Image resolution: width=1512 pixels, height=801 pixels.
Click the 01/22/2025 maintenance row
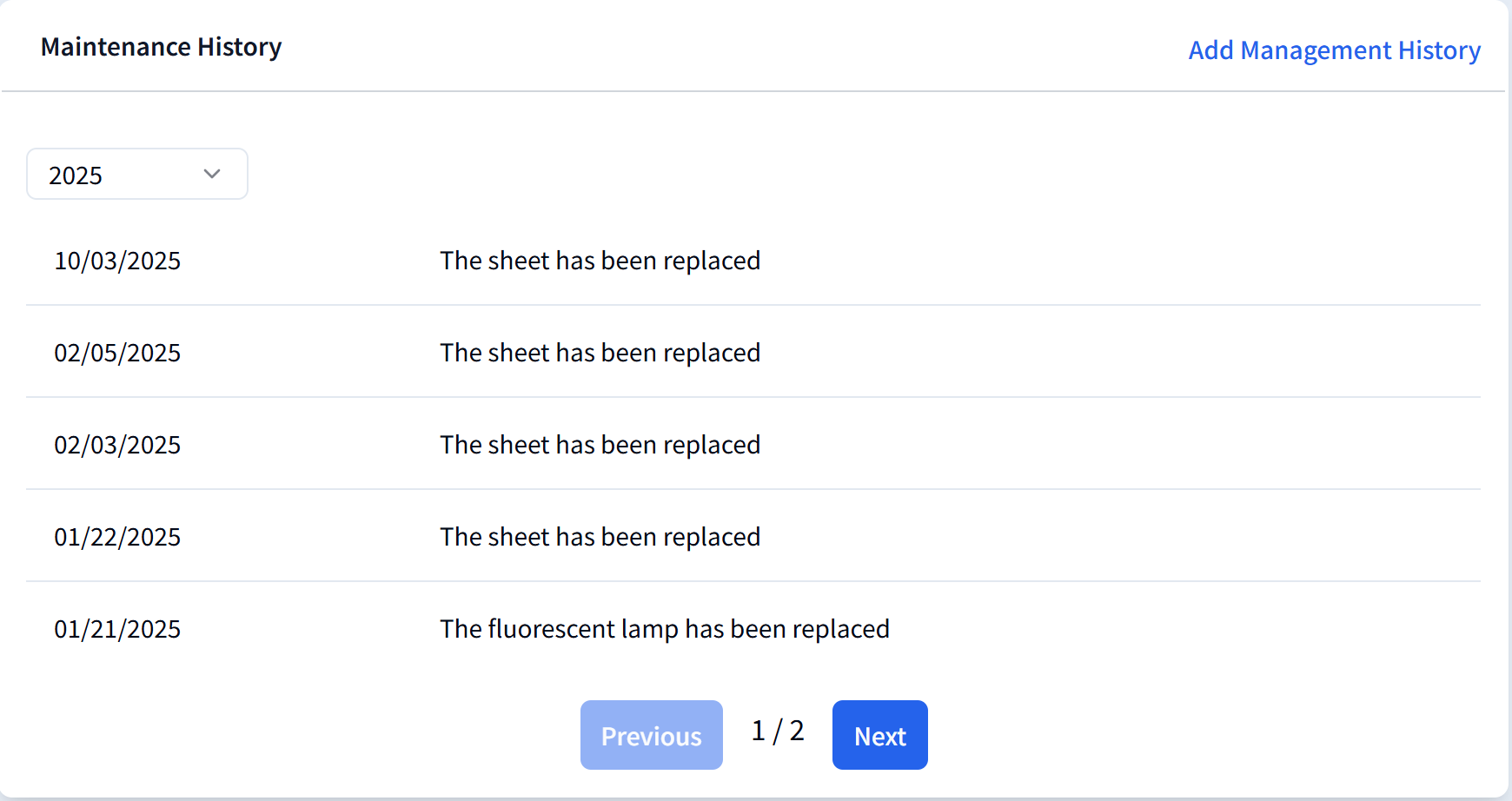(600, 536)
